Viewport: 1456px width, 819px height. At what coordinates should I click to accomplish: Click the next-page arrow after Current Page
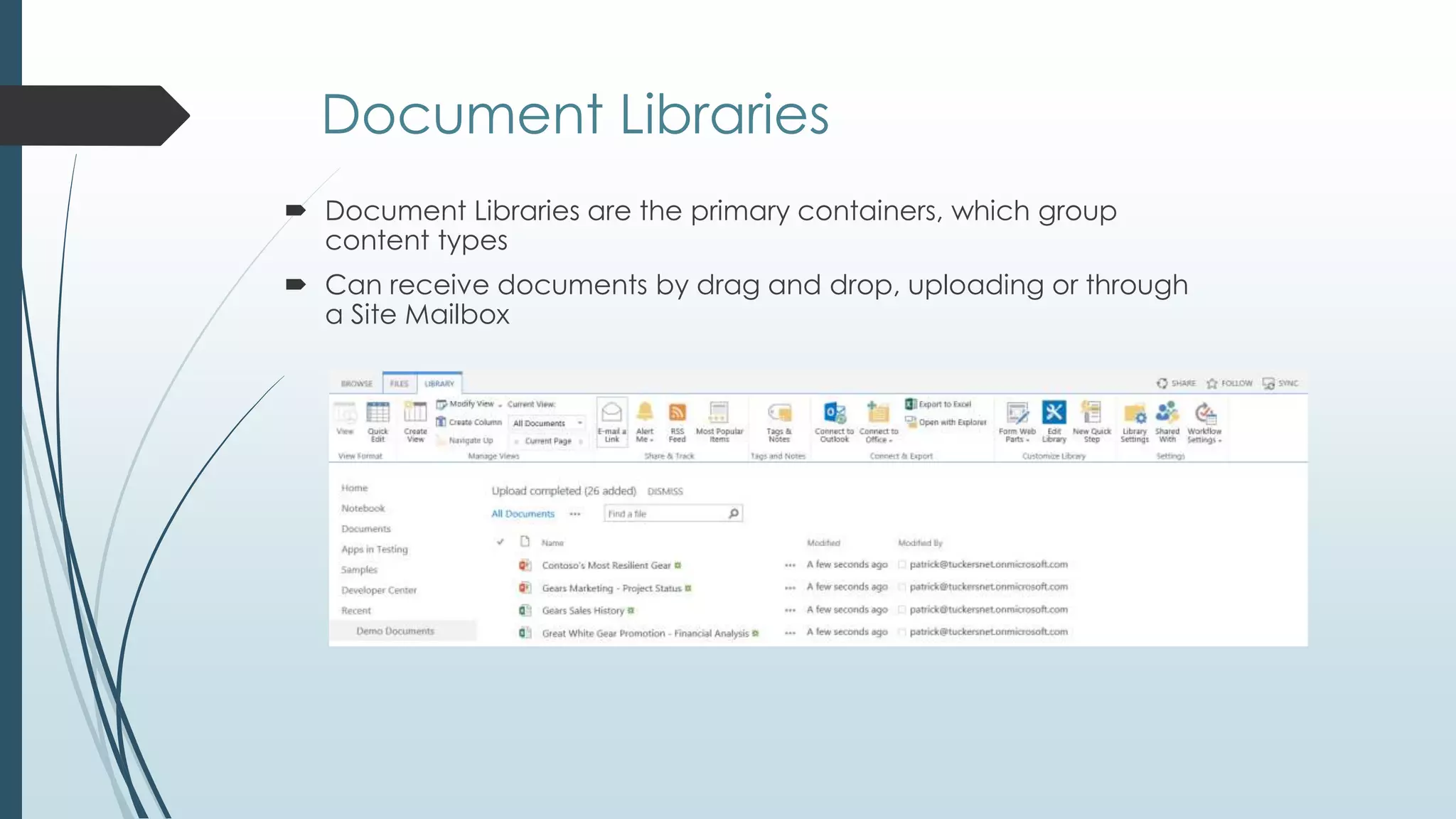(581, 441)
